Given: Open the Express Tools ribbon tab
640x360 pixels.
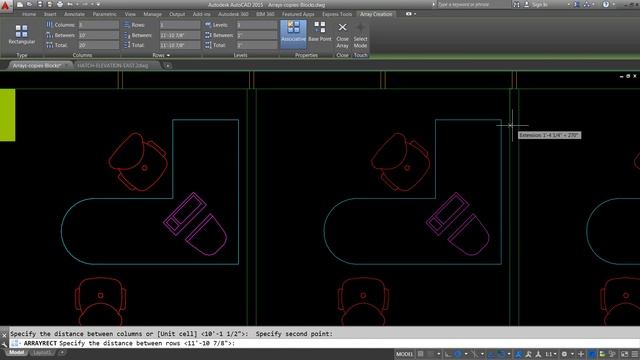Looking at the screenshot, I should point(337,14).
